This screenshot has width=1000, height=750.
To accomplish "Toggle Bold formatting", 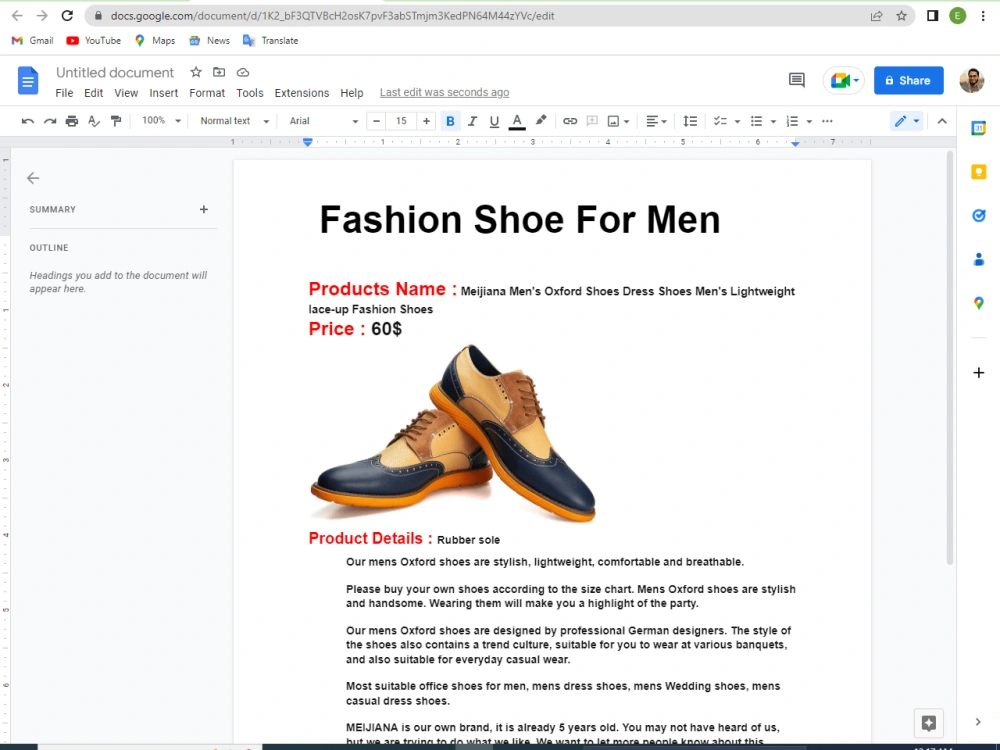I will 450,121.
